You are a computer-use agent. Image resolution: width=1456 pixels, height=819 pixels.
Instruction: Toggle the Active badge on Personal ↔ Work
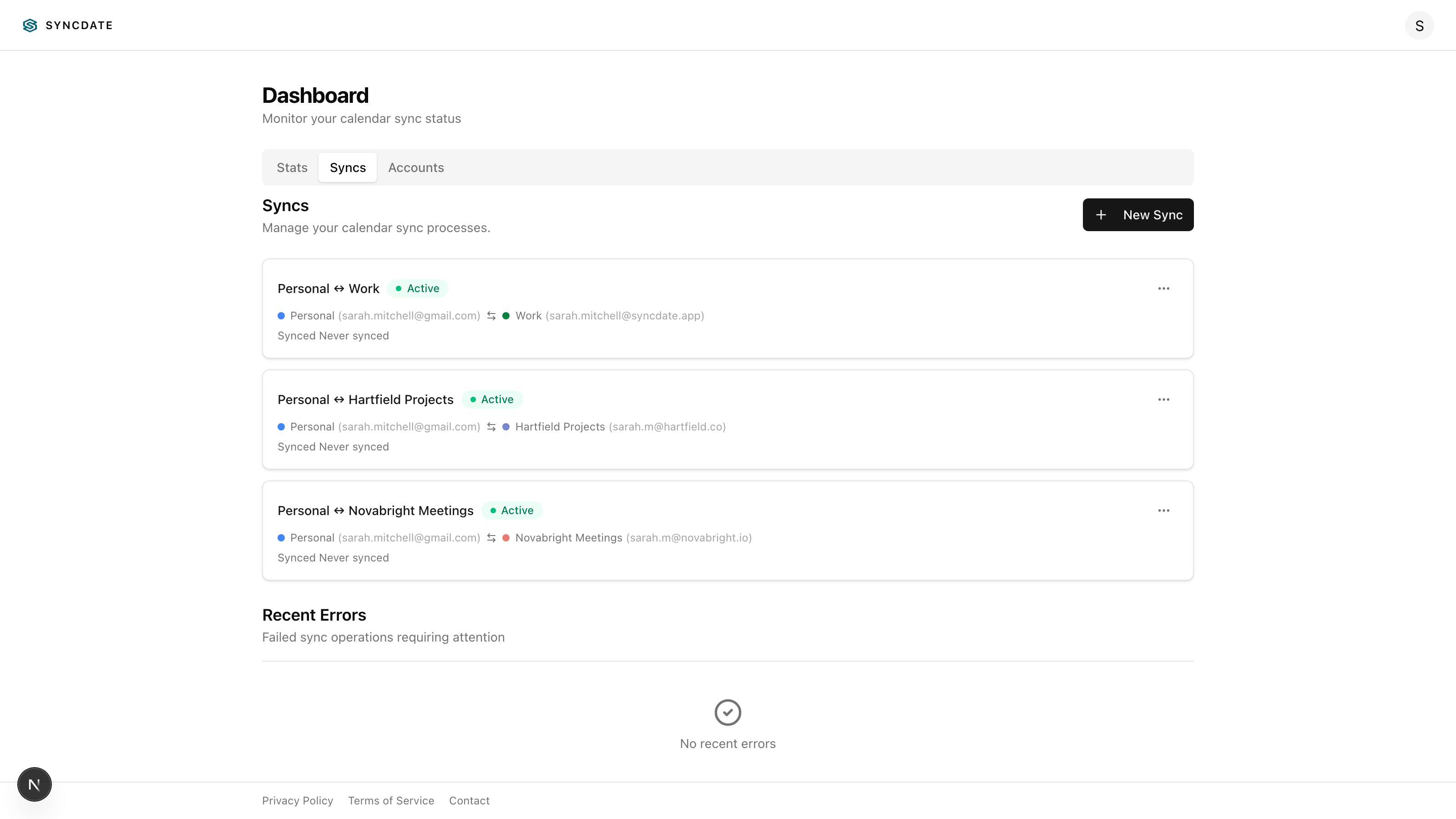click(417, 288)
